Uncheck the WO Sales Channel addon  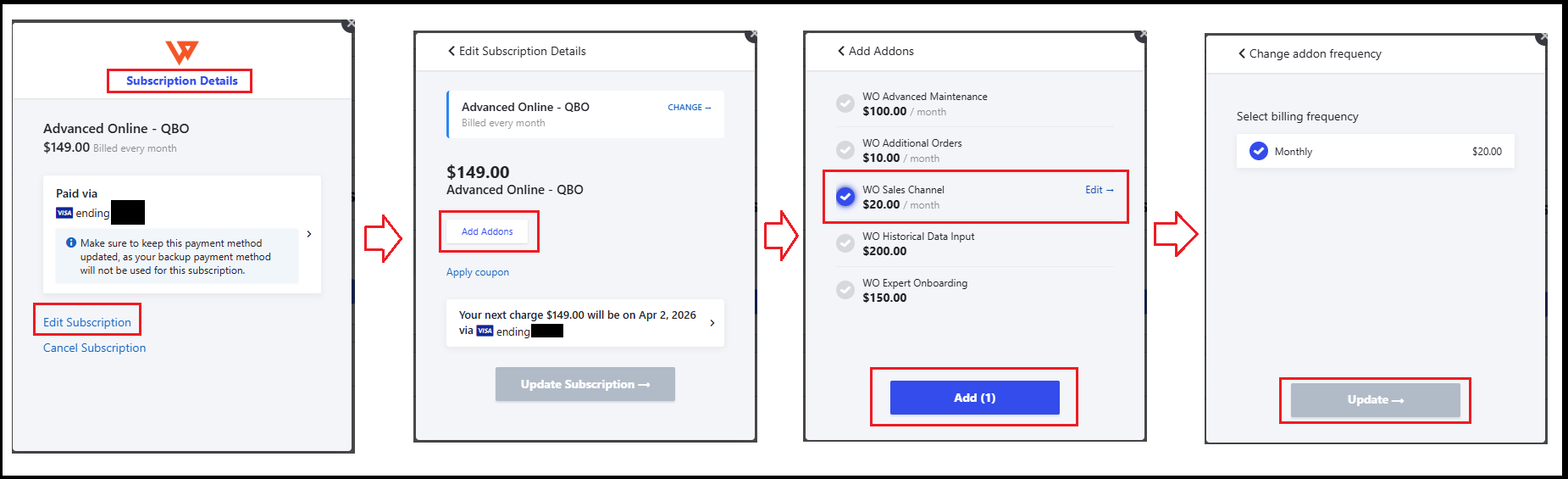845,197
